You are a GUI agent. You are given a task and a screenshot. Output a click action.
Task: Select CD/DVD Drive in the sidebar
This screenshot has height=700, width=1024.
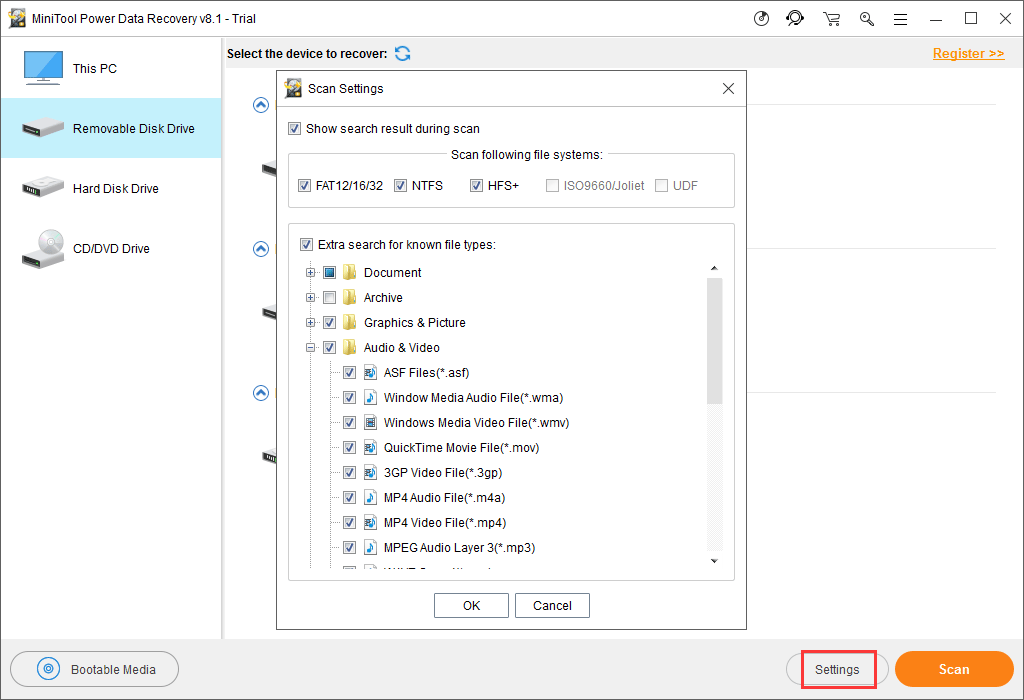pos(110,248)
